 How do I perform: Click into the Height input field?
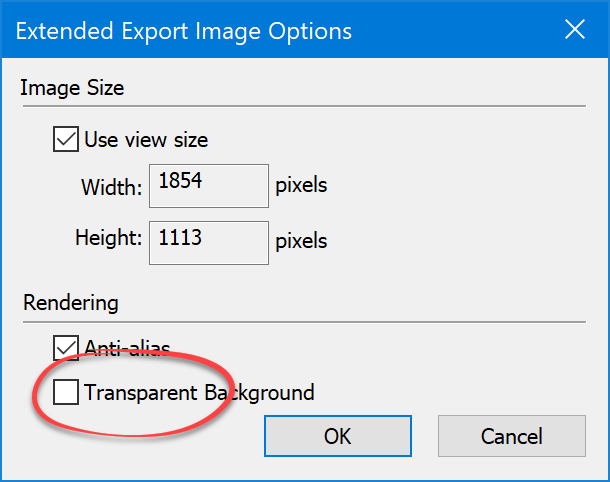coord(208,241)
